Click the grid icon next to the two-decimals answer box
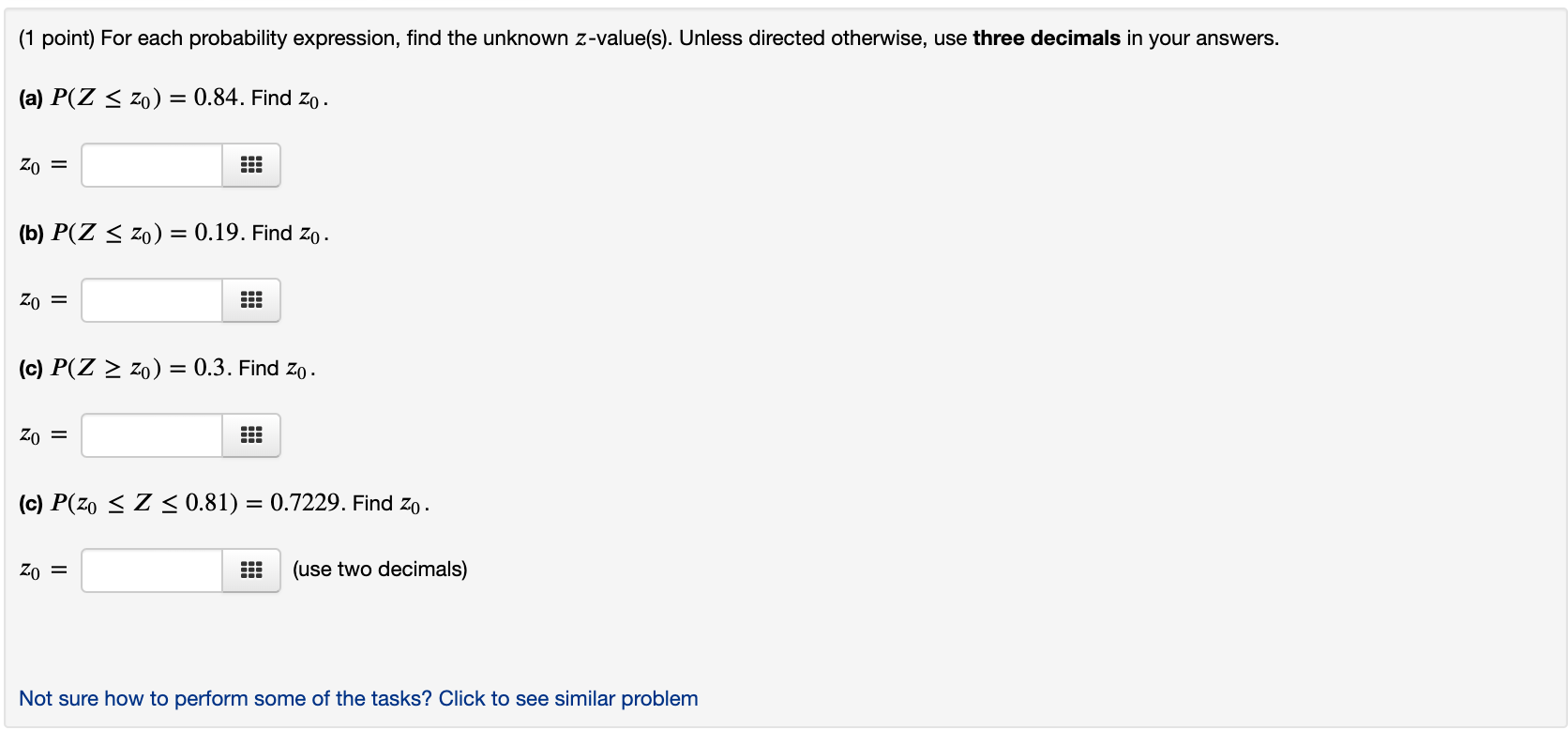 pos(250,570)
